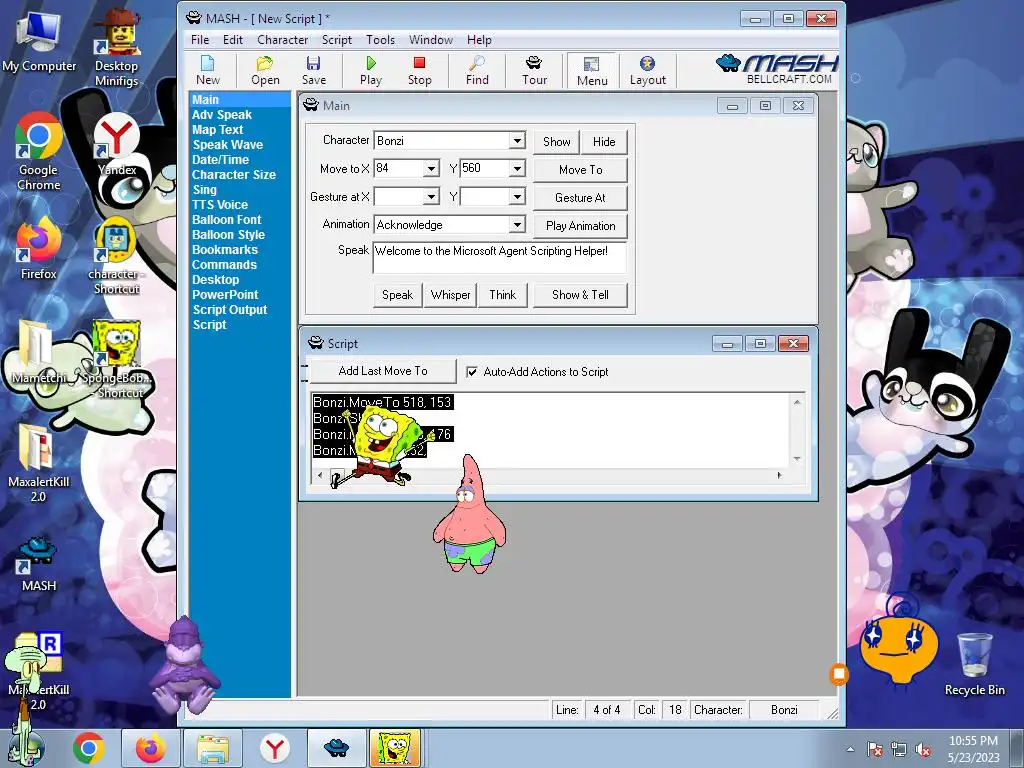Click the muted volume tray icon
This screenshot has height=768, width=1024.
[923, 750]
